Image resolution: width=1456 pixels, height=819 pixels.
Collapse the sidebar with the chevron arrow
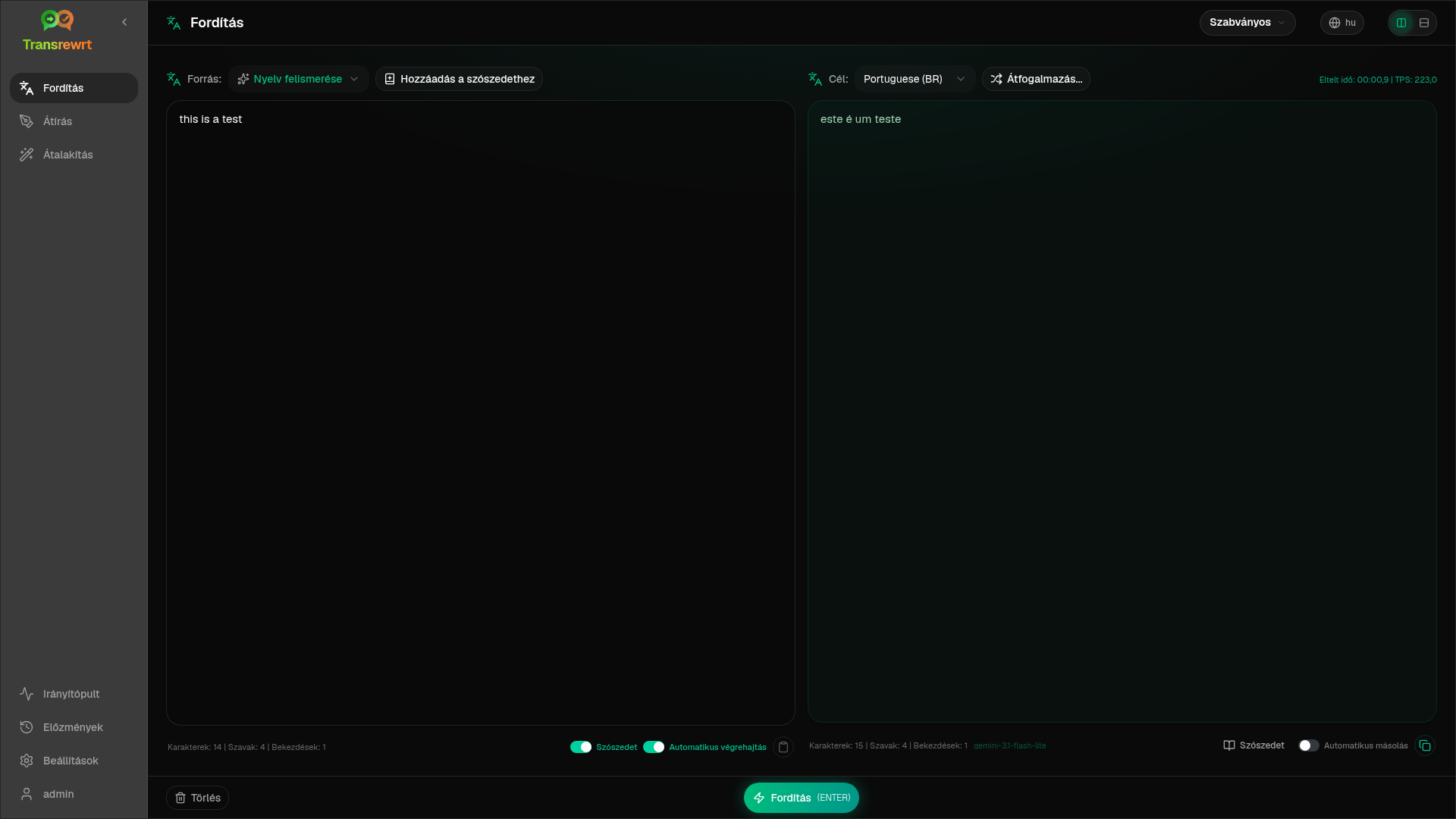[x=124, y=22]
